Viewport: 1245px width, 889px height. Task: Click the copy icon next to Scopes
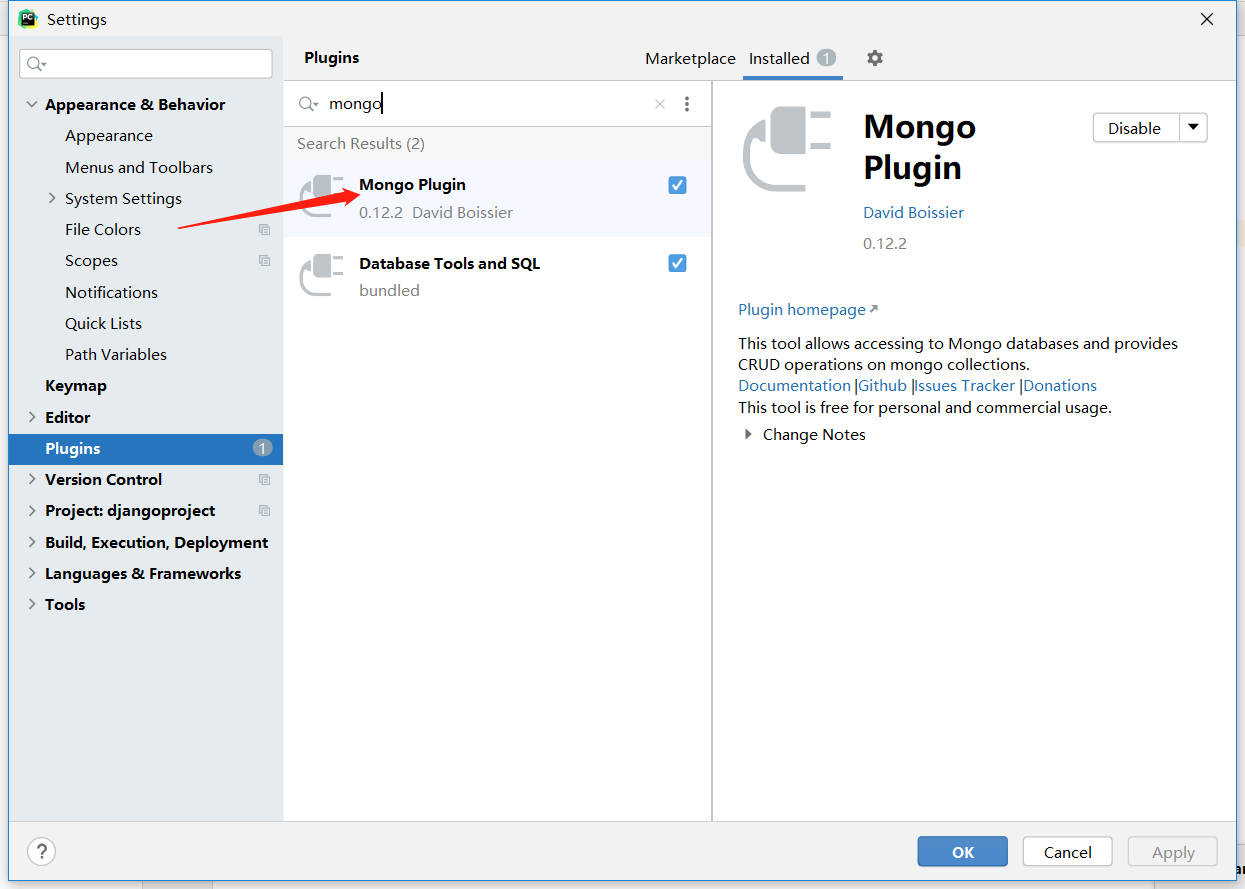coord(264,261)
